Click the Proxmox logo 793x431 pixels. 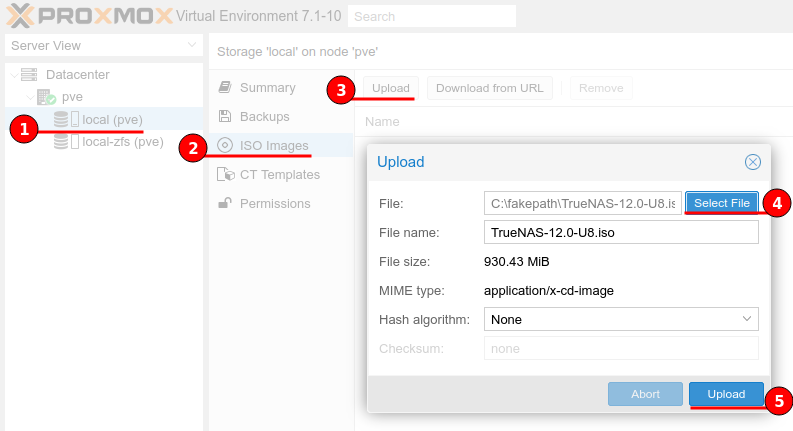pyautogui.click(x=89, y=16)
